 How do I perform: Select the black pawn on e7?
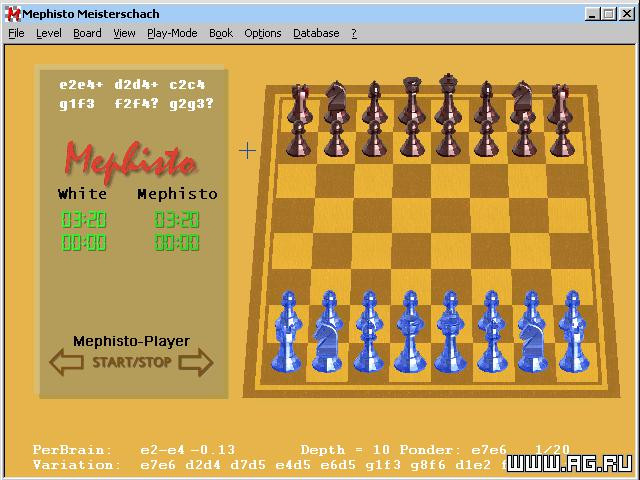click(x=448, y=138)
